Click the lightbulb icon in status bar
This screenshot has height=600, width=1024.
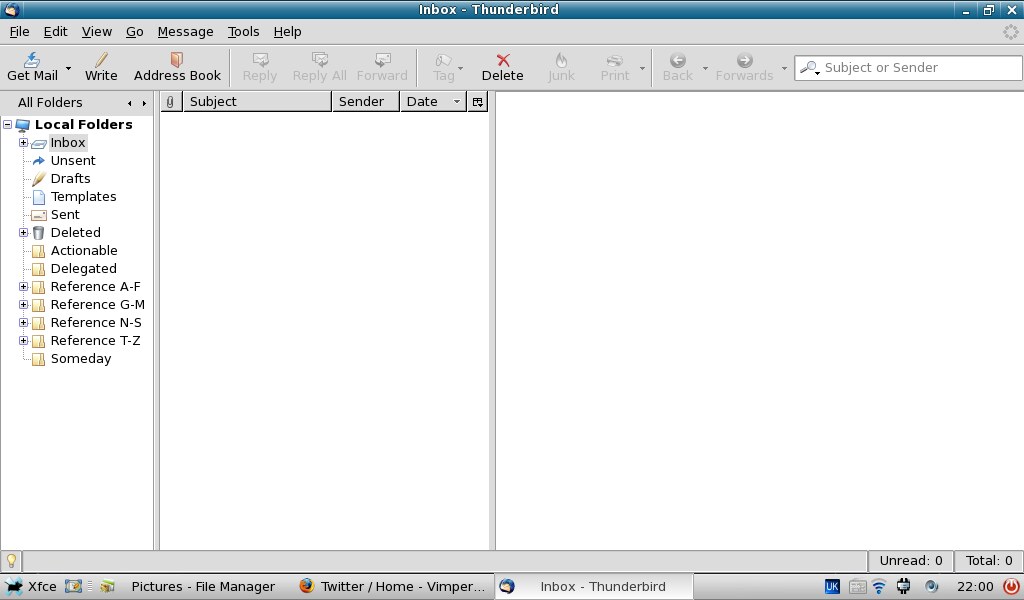[x=11, y=561]
